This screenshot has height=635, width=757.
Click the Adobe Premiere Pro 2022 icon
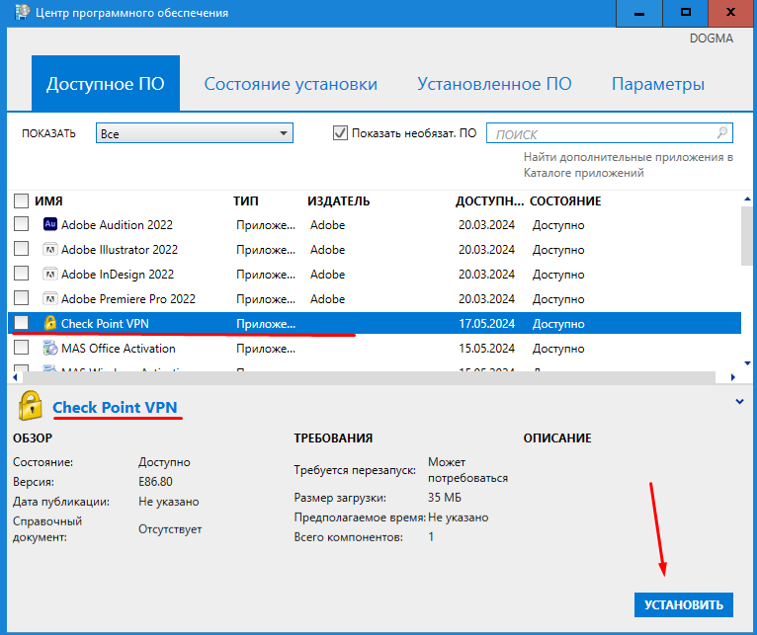[x=51, y=299]
